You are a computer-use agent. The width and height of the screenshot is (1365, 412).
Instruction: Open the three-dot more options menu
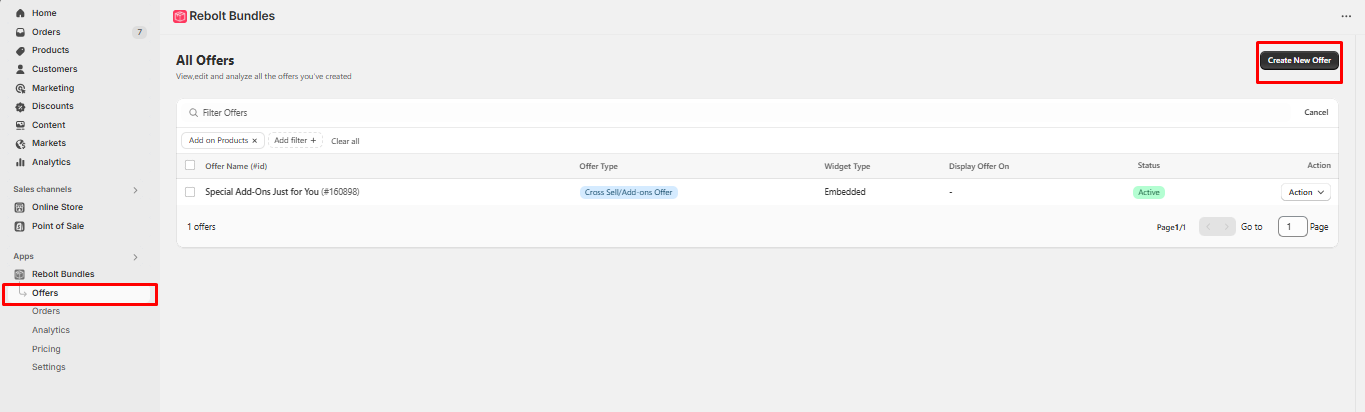(1346, 16)
